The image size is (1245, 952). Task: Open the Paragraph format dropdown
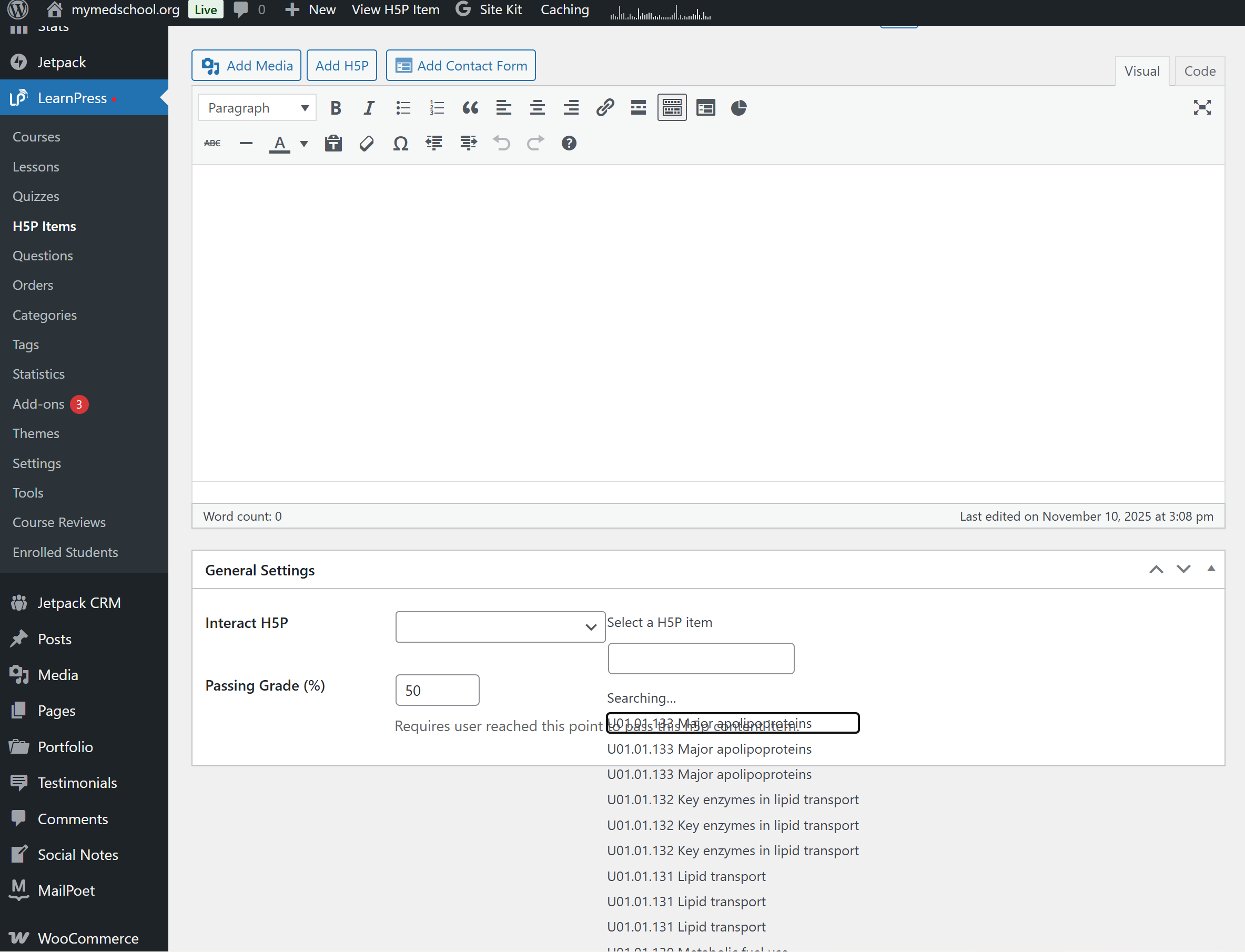click(x=257, y=108)
